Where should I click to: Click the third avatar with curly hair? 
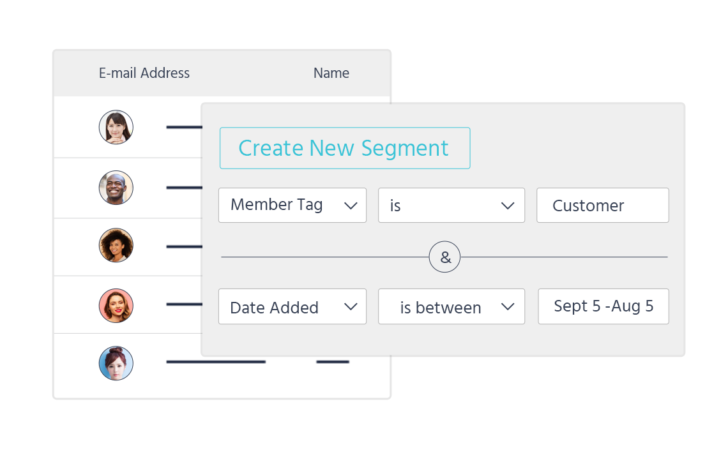coord(116,245)
